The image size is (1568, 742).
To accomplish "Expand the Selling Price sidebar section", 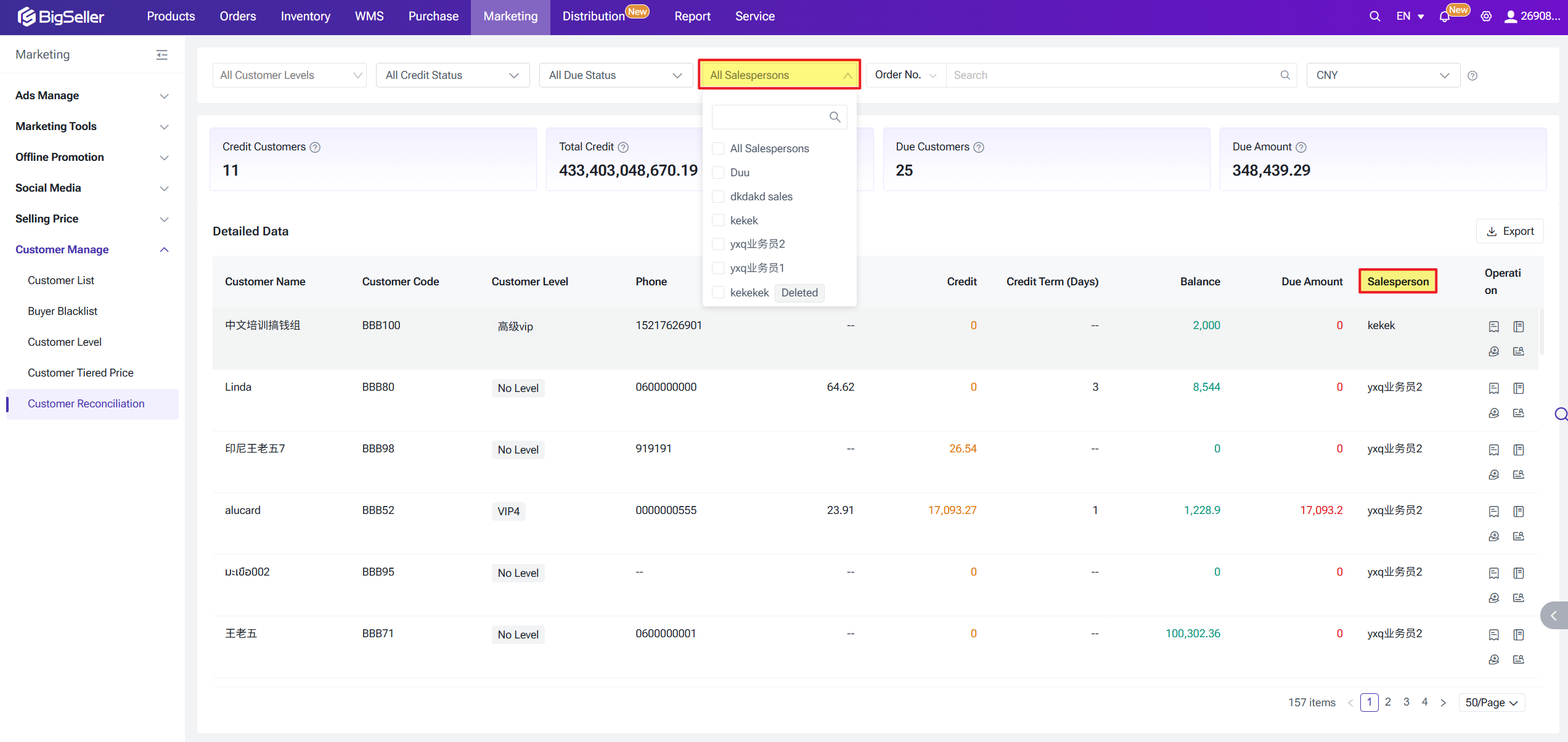I will point(92,219).
